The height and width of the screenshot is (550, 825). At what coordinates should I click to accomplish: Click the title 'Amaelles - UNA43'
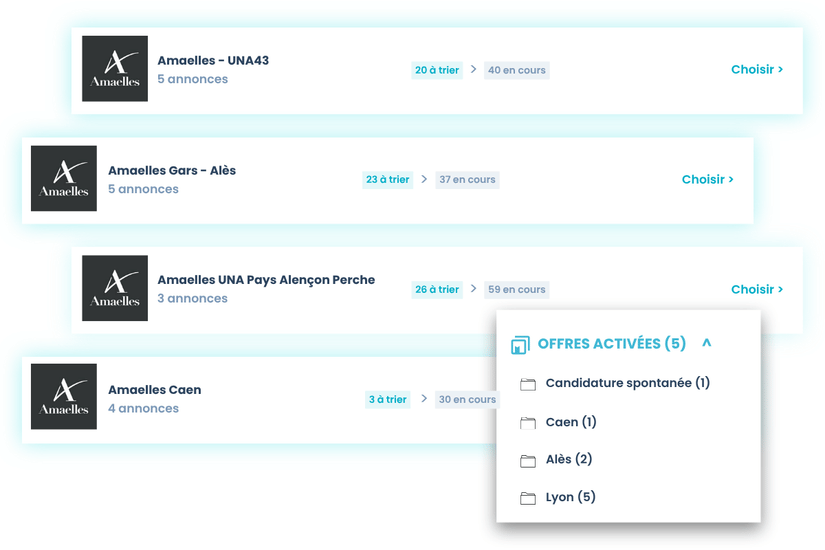(x=213, y=61)
